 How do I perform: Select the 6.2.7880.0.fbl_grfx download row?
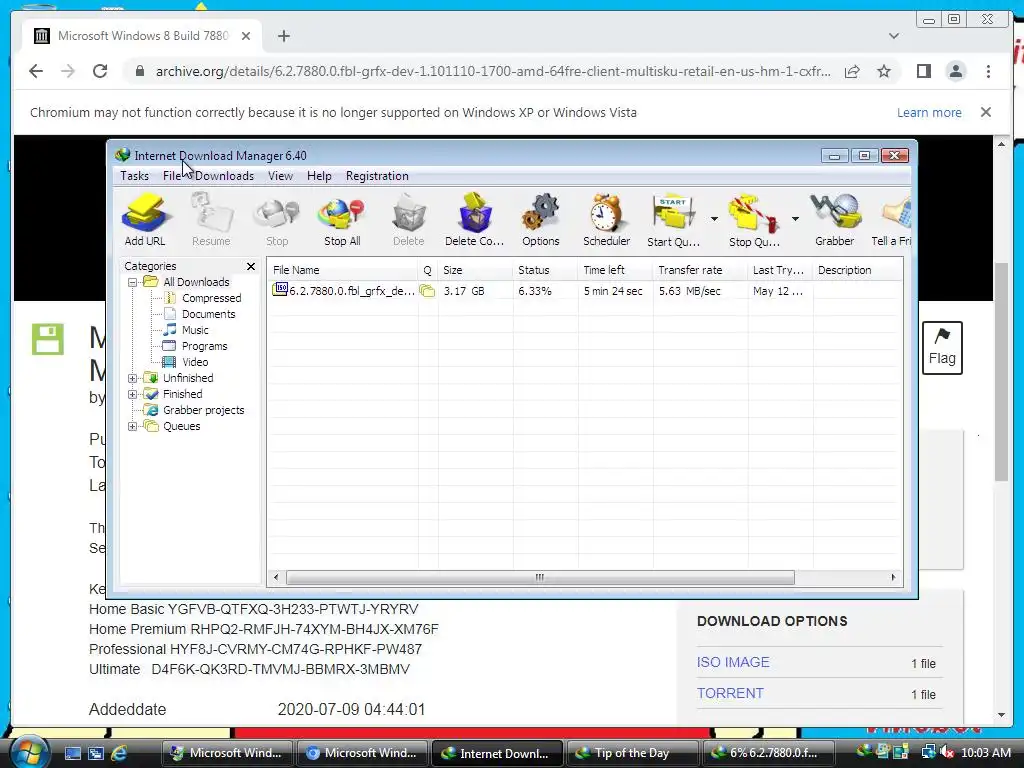tap(584, 291)
